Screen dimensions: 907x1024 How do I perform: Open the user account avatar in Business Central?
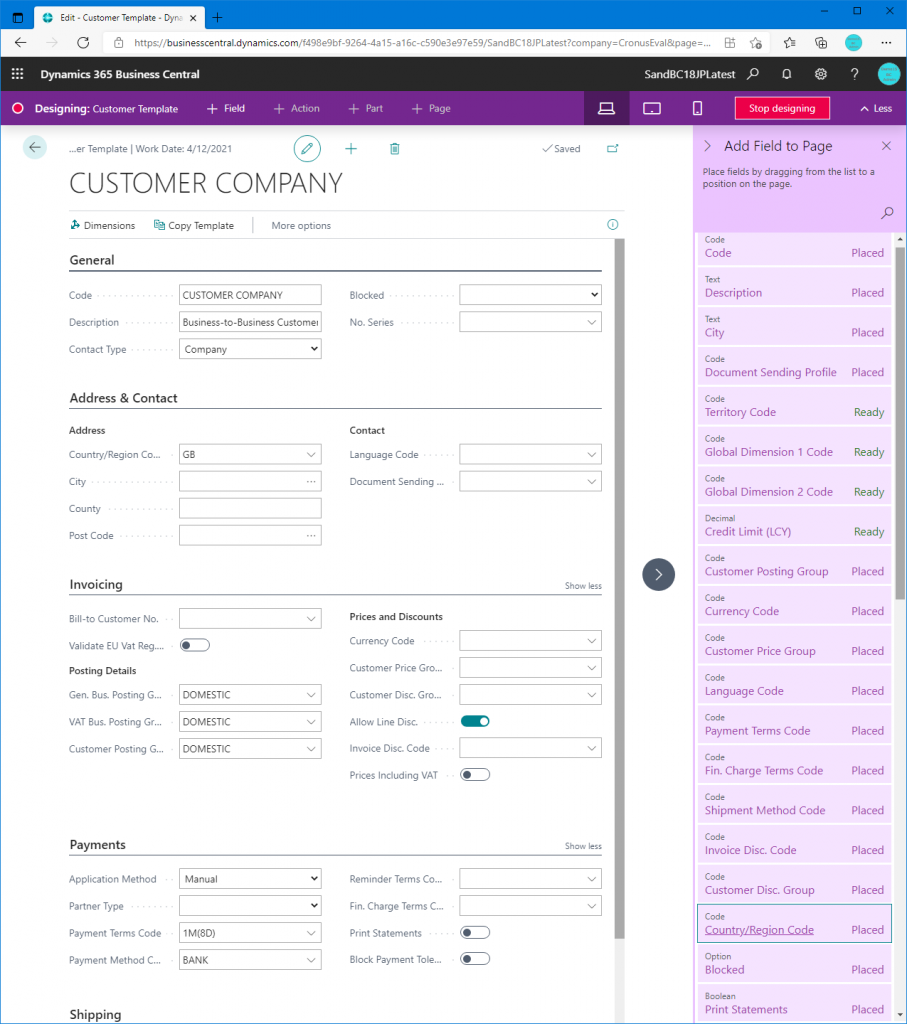point(888,74)
